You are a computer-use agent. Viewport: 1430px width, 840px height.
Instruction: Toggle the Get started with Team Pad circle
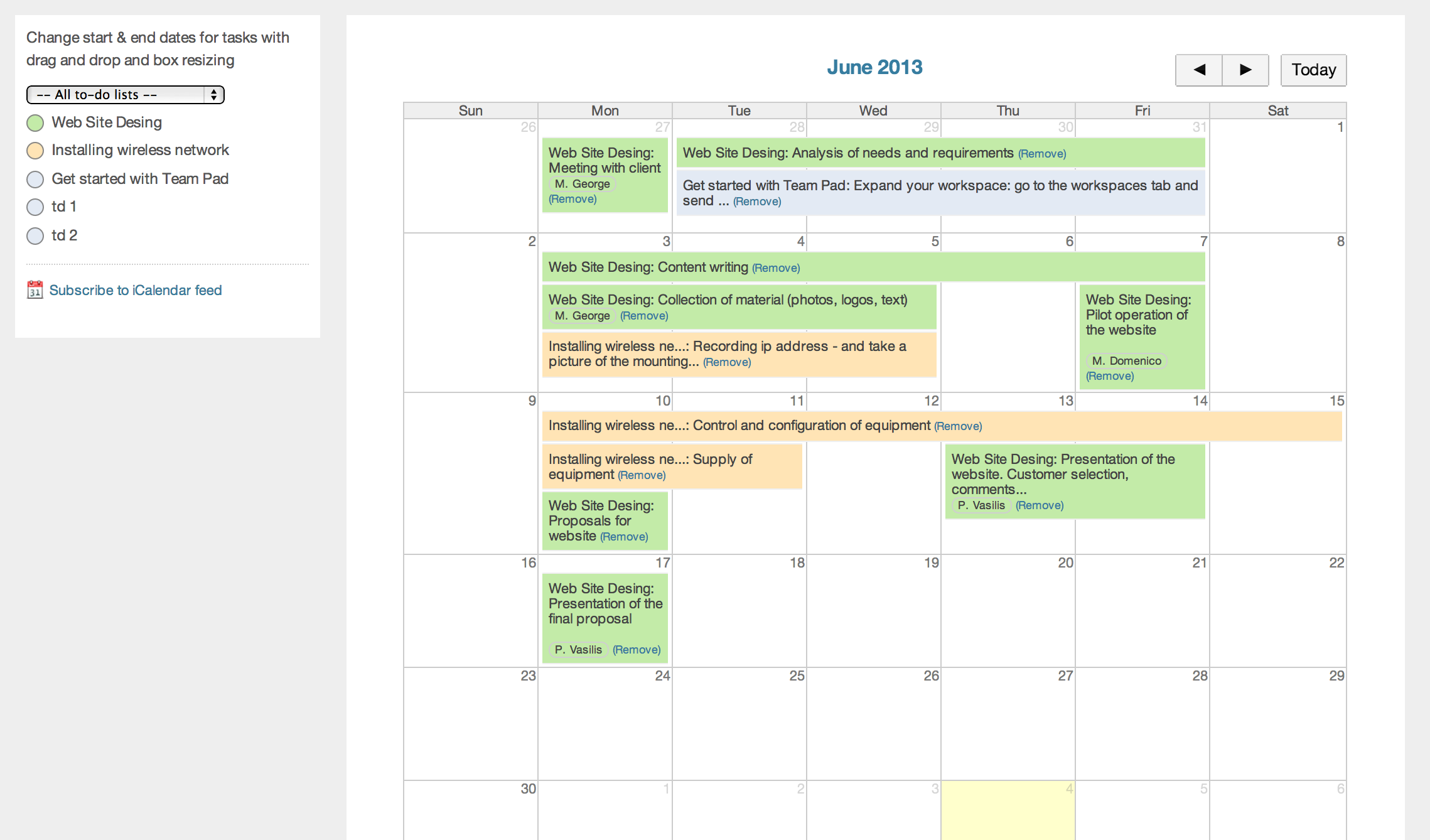(x=35, y=180)
